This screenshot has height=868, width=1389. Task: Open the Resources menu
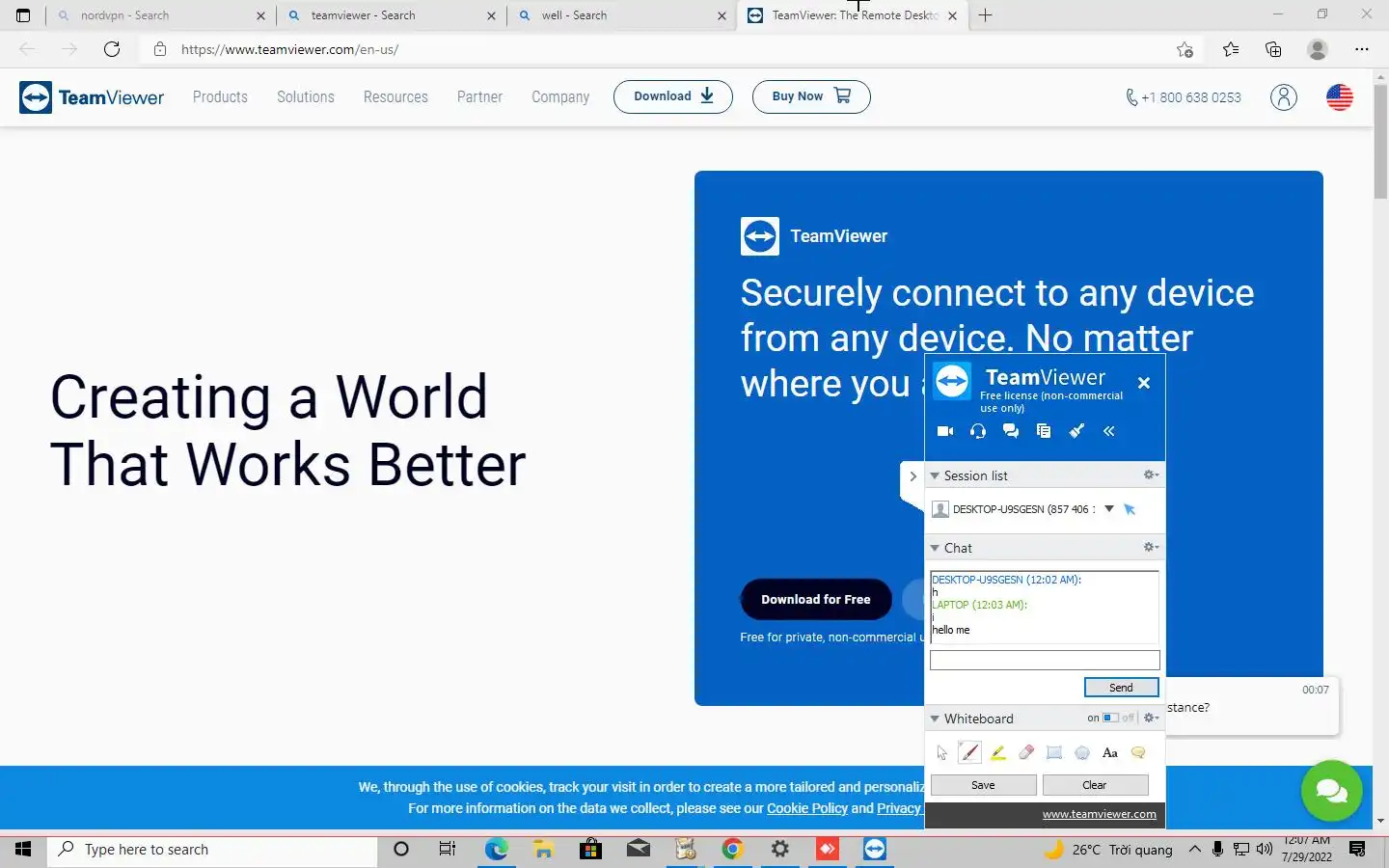pos(395,96)
